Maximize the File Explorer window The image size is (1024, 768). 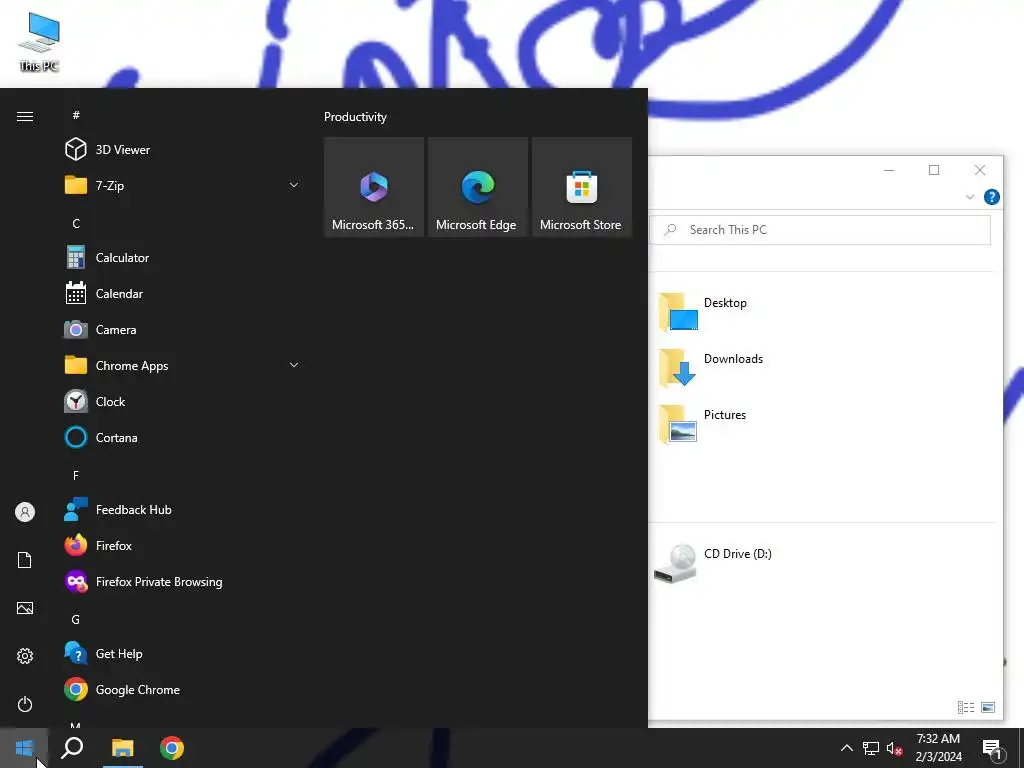point(934,170)
